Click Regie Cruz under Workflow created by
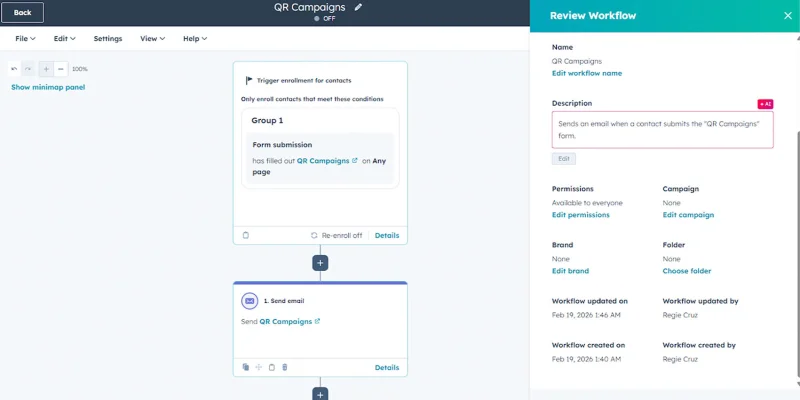The image size is (800, 400). coord(680,359)
